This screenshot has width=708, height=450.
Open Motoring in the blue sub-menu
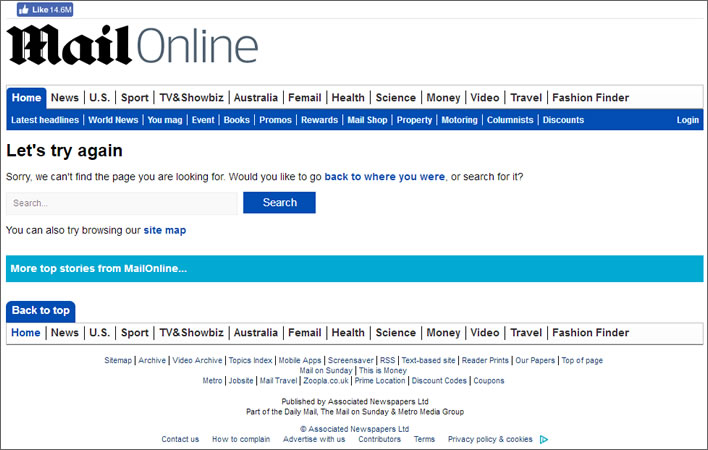tap(459, 120)
